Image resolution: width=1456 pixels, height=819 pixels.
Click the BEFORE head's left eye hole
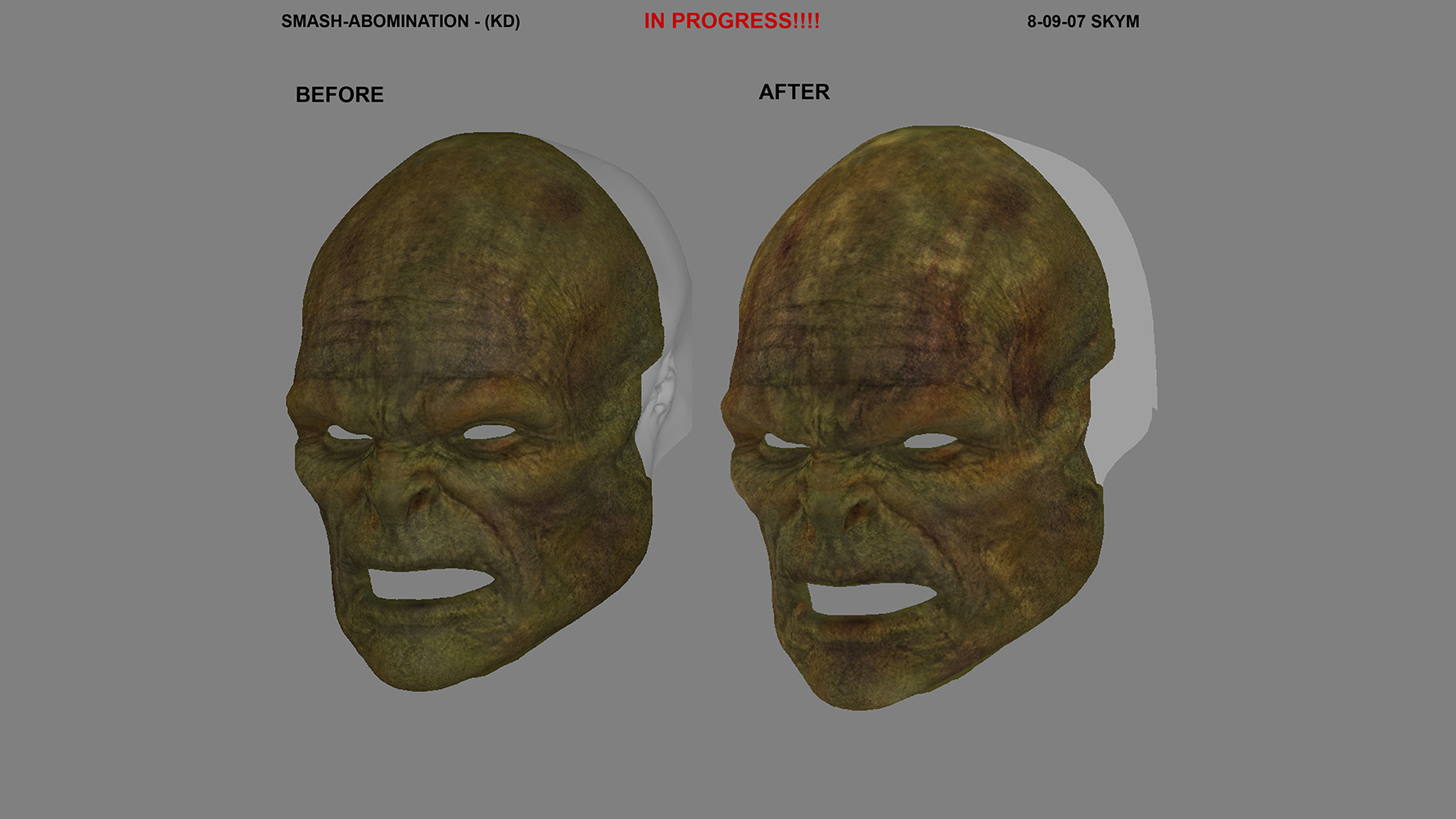tap(346, 432)
